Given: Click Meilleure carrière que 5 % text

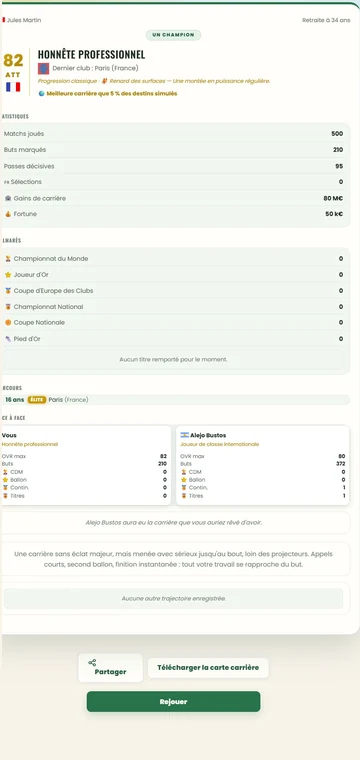Looking at the screenshot, I should click(x=112, y=94).
